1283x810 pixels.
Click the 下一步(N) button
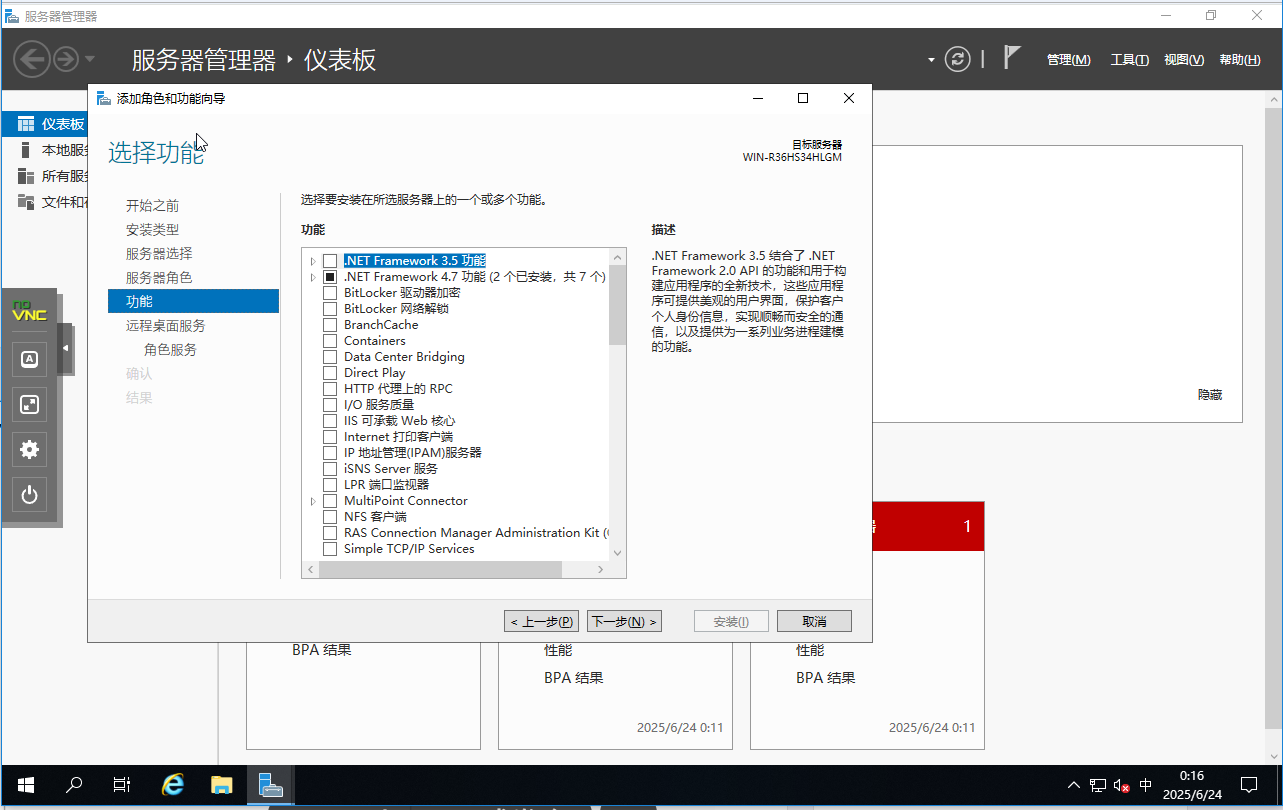pyautogui.click(x=624, y=621)
